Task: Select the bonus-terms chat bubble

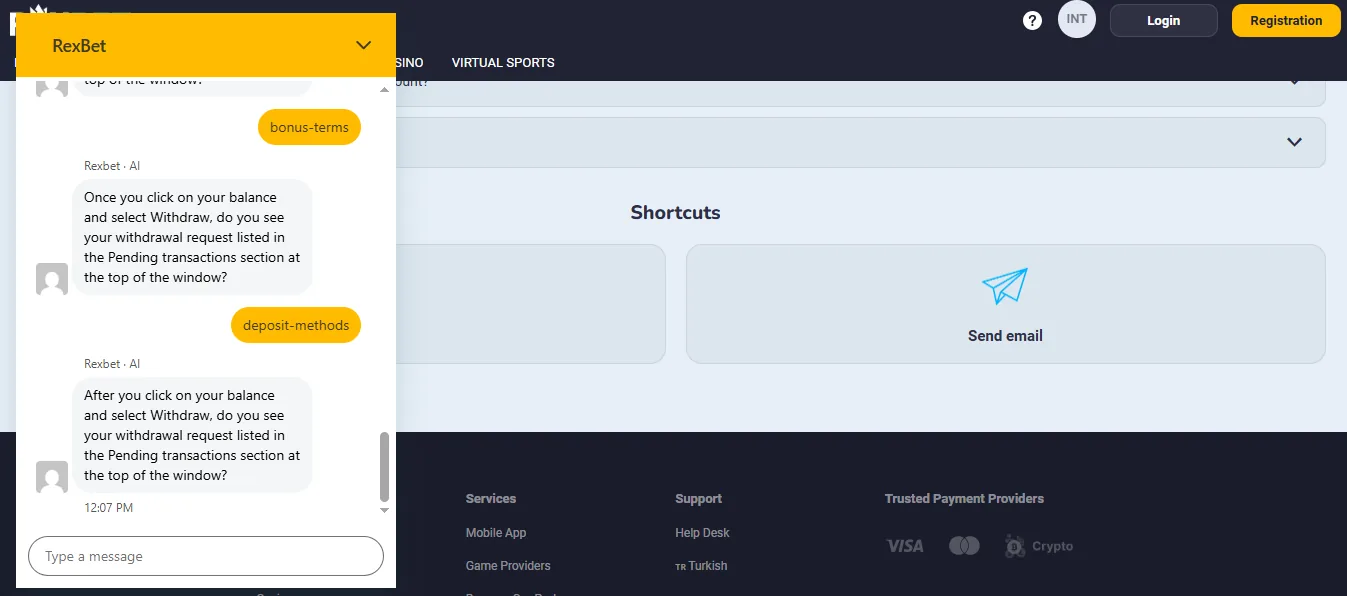Action: pyautogui.click(x=309, y=127)
